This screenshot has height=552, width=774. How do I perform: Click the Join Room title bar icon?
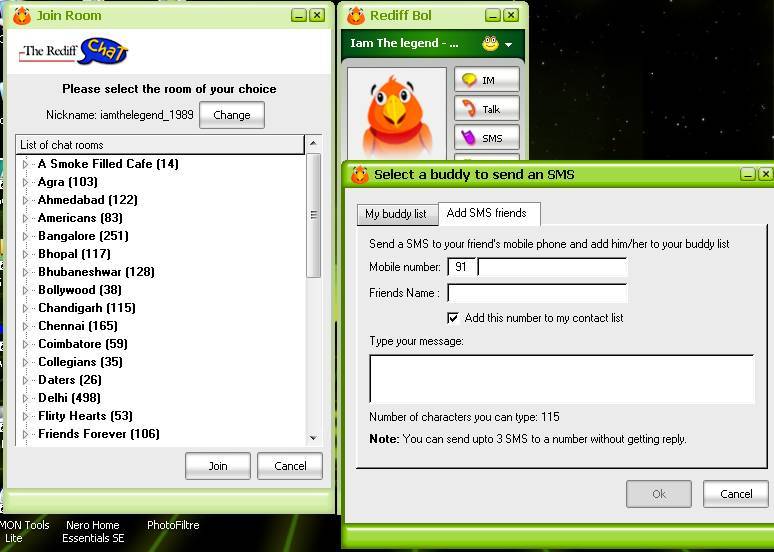click(x=21, y=15)
